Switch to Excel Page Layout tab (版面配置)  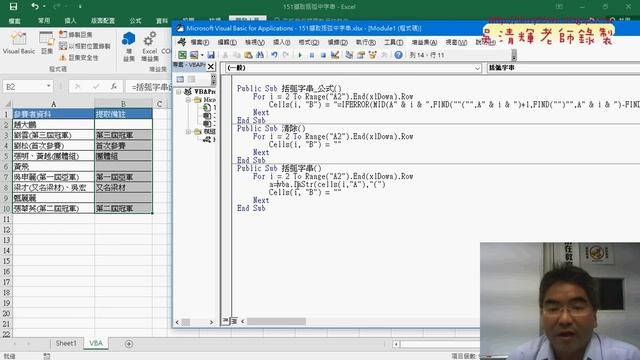point(102,20)
